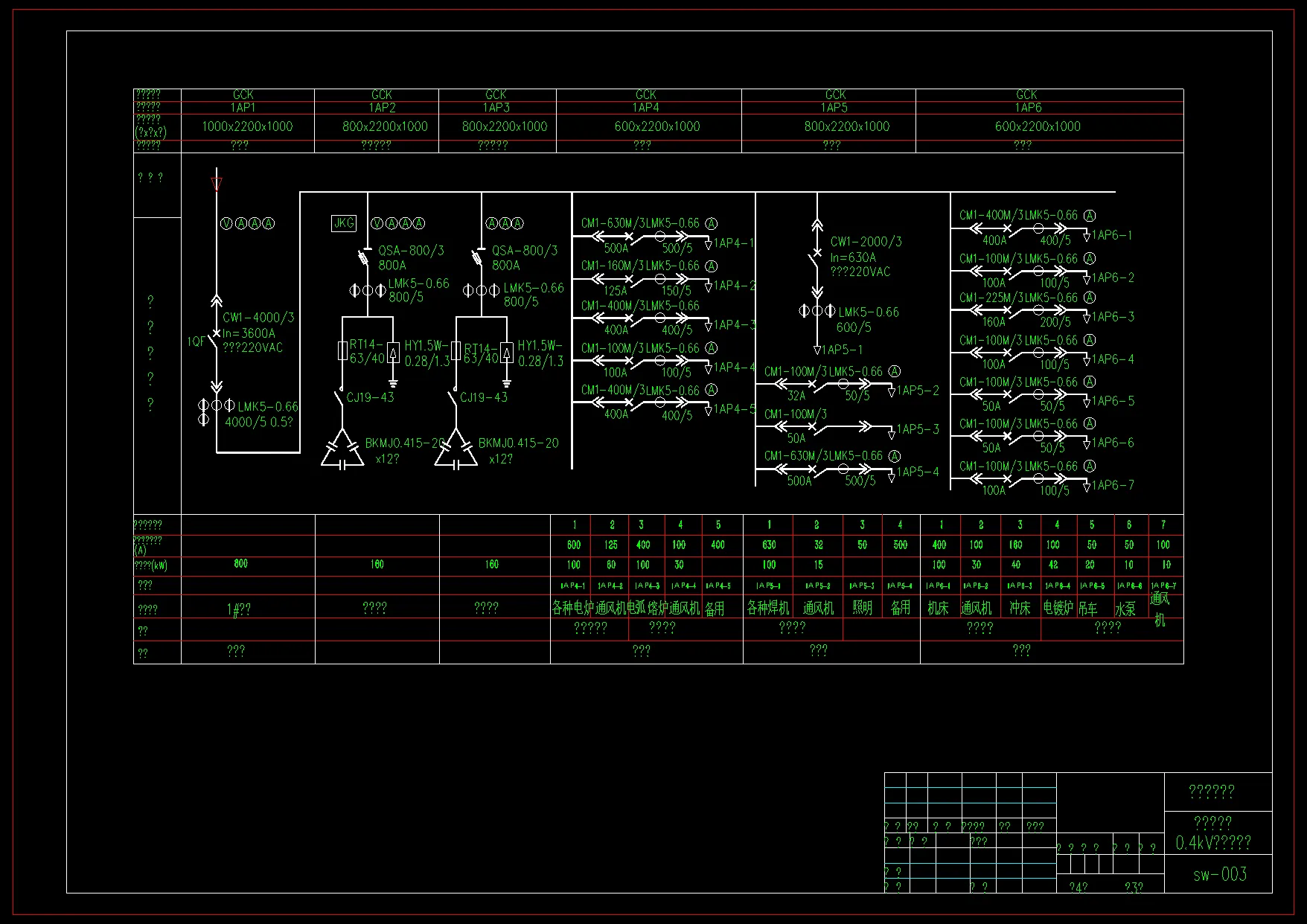Select the 1AP3 cabinet header label

point(496,108)
